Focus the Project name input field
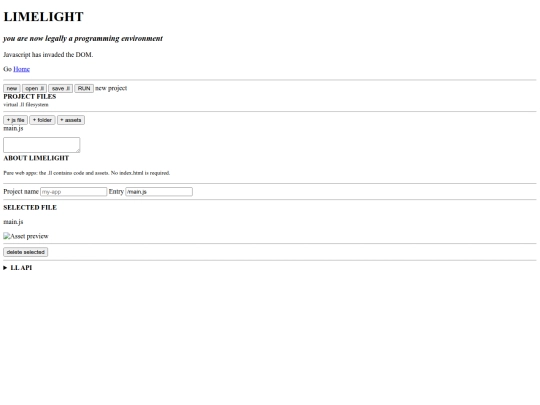 click(74, 192)
